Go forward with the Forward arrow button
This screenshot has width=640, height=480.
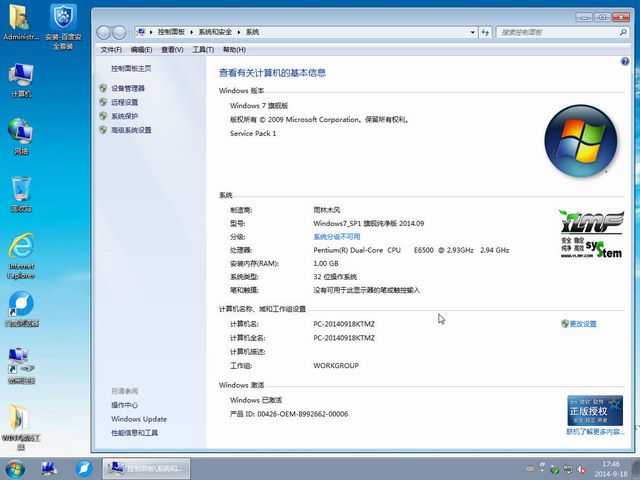119,32
